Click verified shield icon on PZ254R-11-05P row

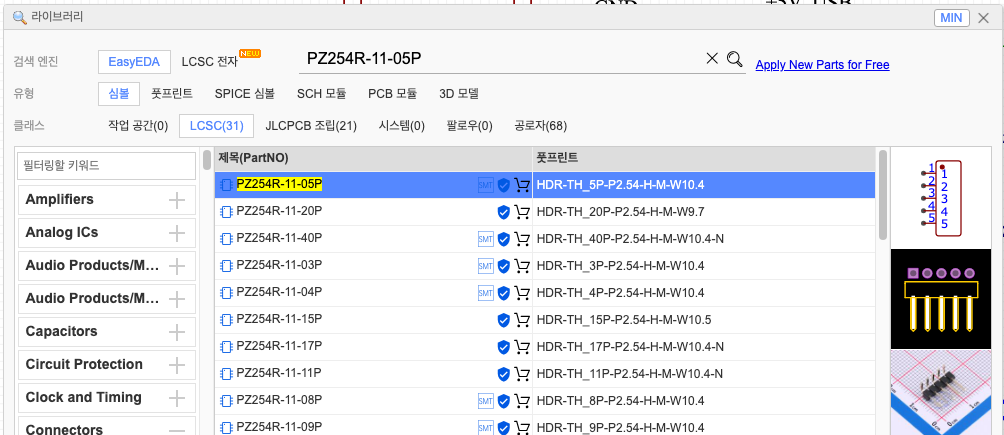coord(504,185)
